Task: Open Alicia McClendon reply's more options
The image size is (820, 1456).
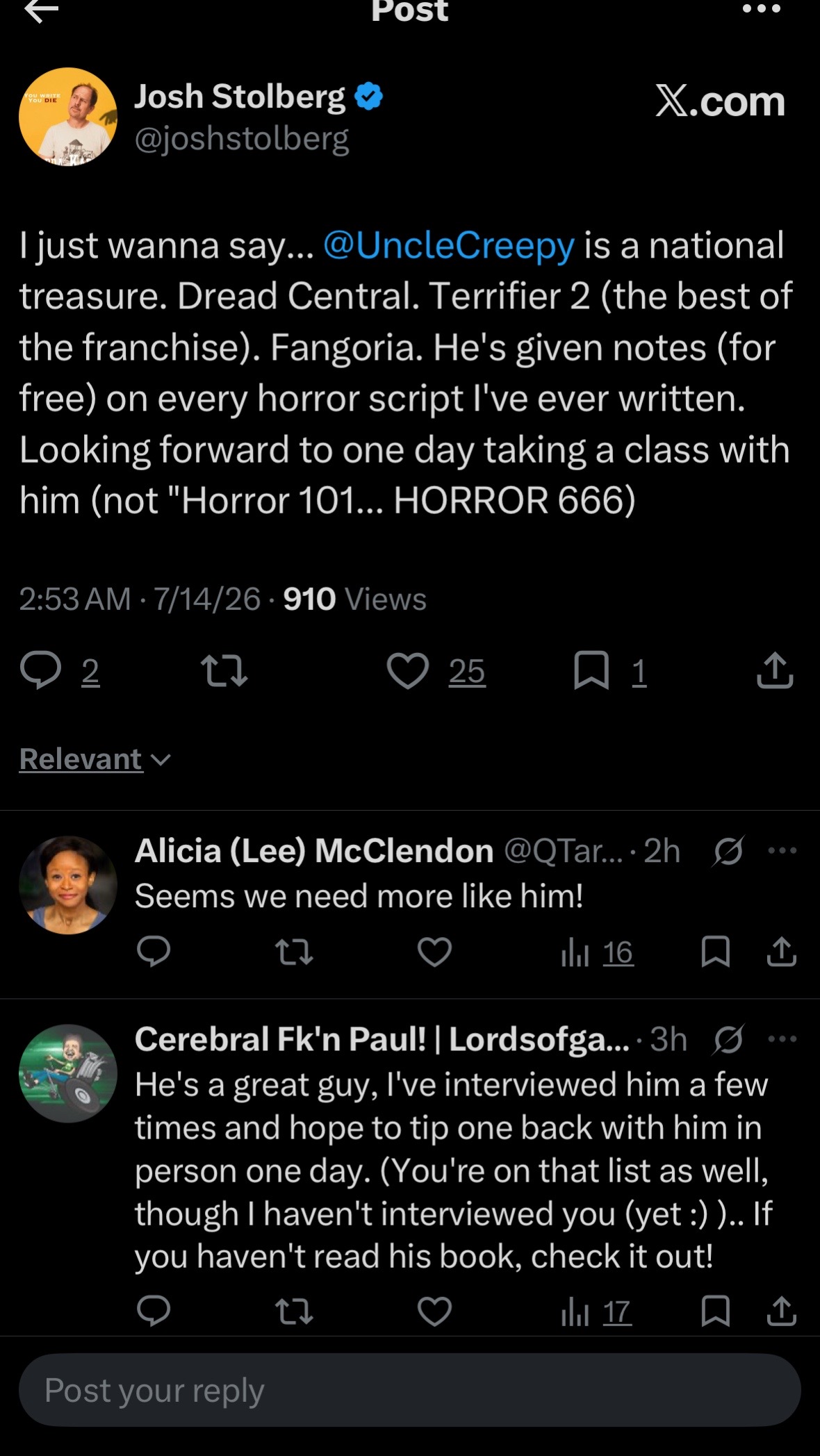Action: pyautogui.click(x=782, y=850)
